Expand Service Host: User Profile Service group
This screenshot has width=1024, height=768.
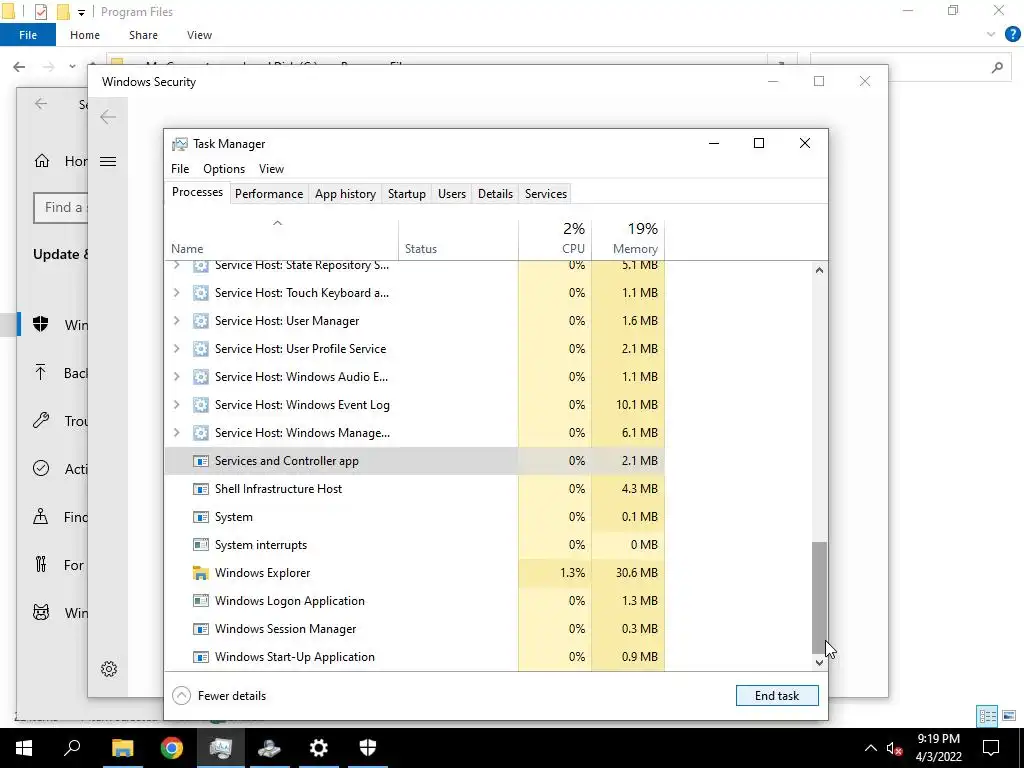176,349
